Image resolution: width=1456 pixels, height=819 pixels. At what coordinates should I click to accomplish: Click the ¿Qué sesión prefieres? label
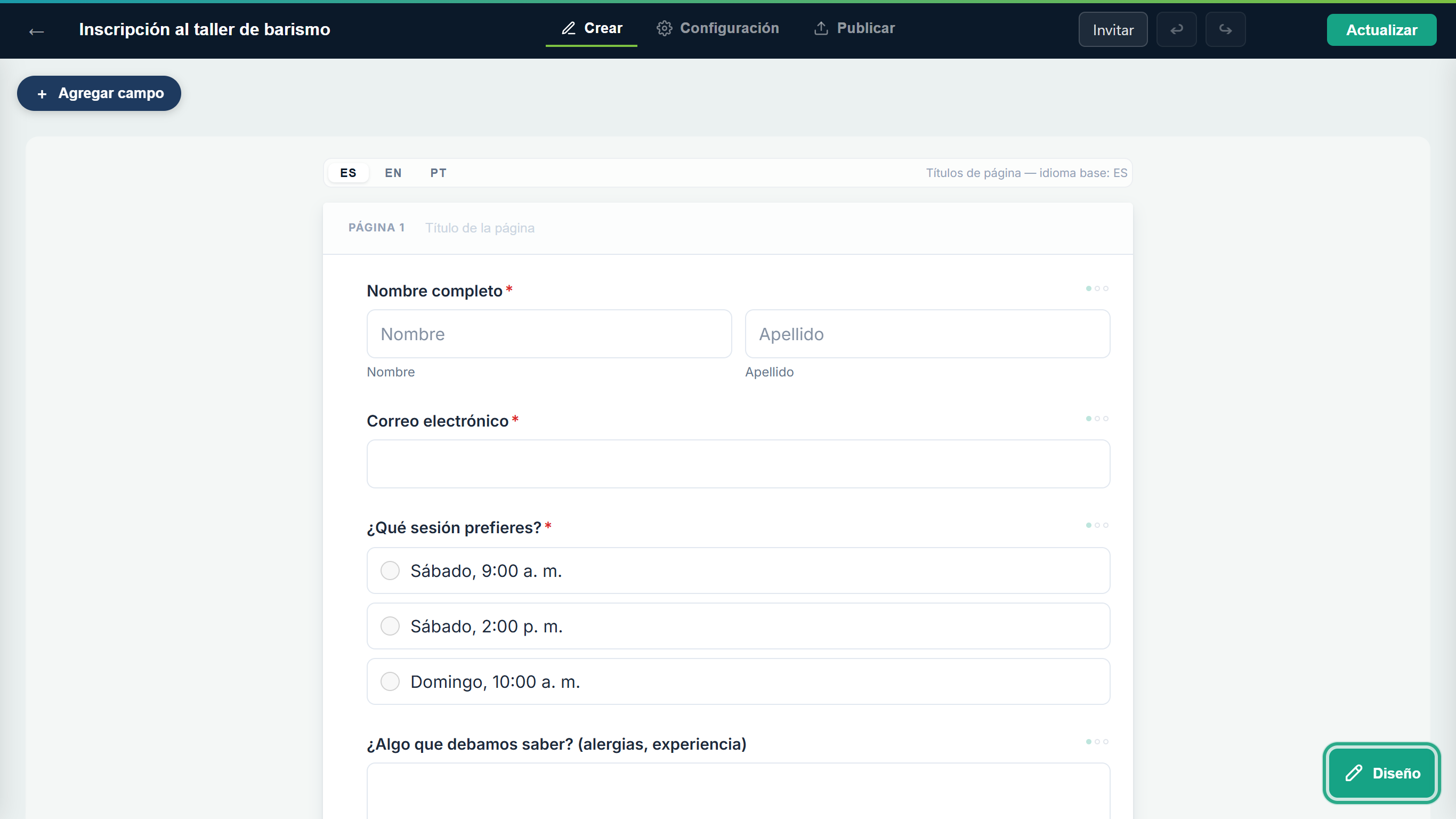pos(454,528)
